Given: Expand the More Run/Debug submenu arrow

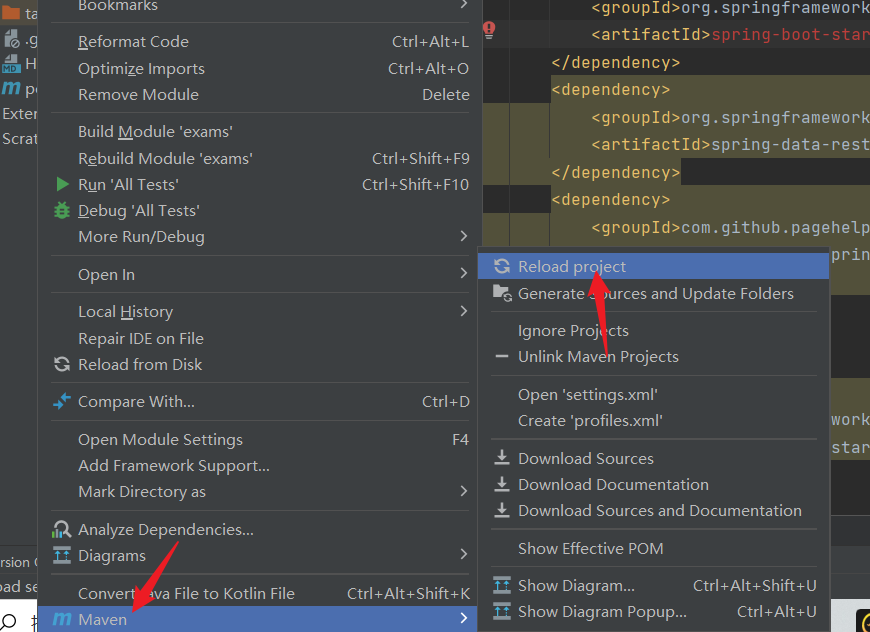Looking at the screenshot, I should click(463, 236).
